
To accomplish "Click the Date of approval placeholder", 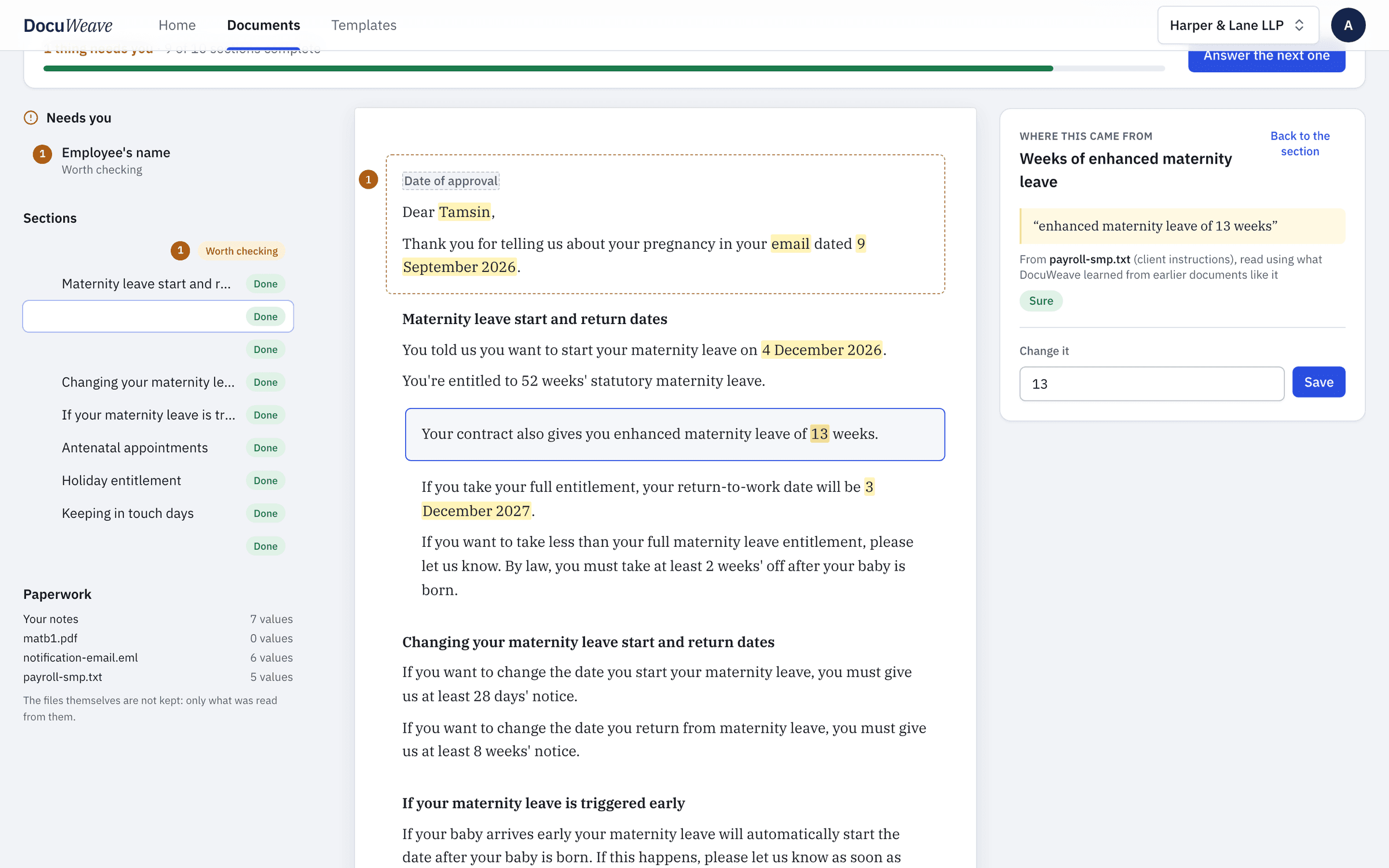I will (451, 181).
